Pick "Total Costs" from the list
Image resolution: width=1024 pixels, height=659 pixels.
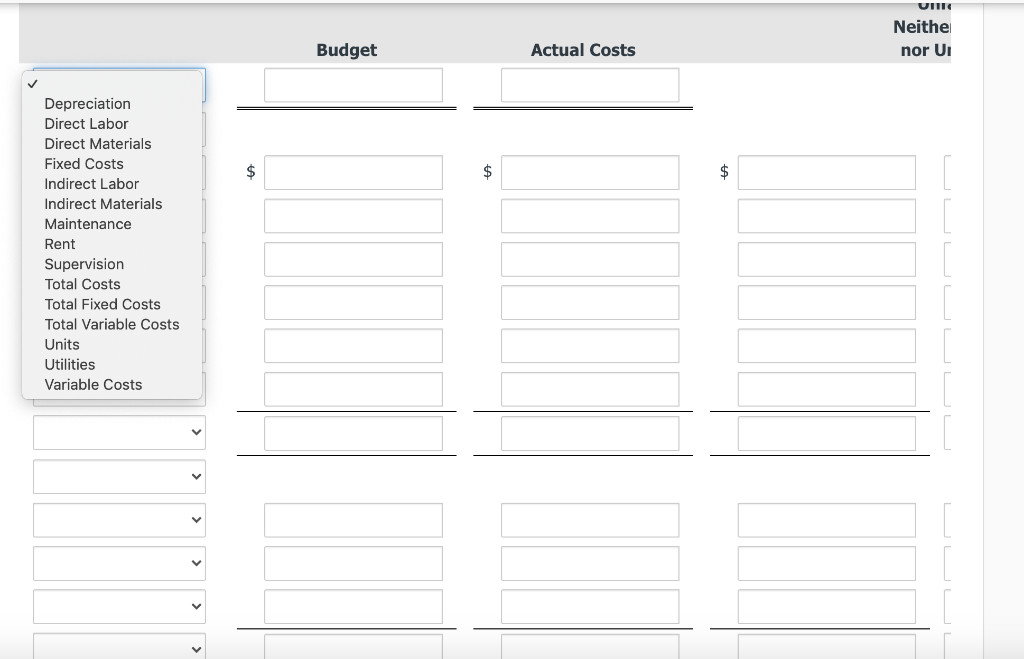click(82, 284)
